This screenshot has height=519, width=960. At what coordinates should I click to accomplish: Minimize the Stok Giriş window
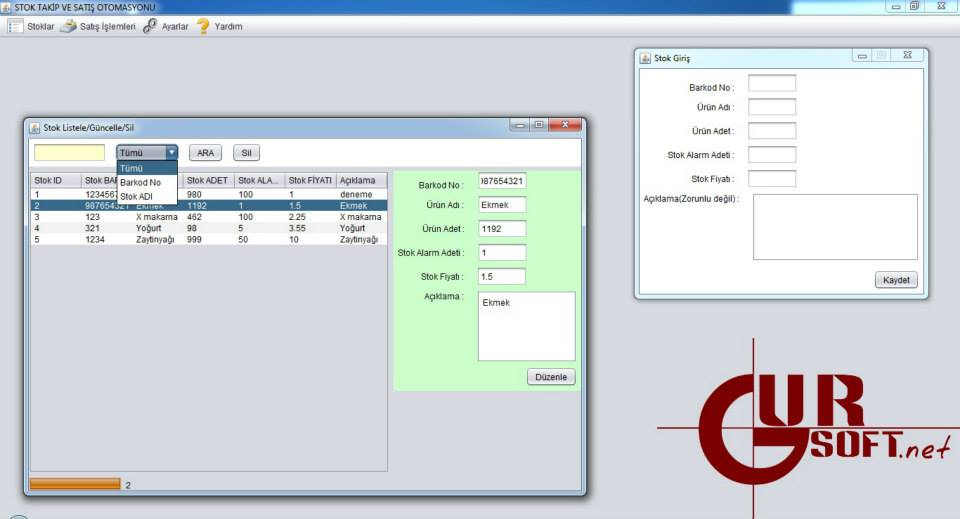[862, 56]
